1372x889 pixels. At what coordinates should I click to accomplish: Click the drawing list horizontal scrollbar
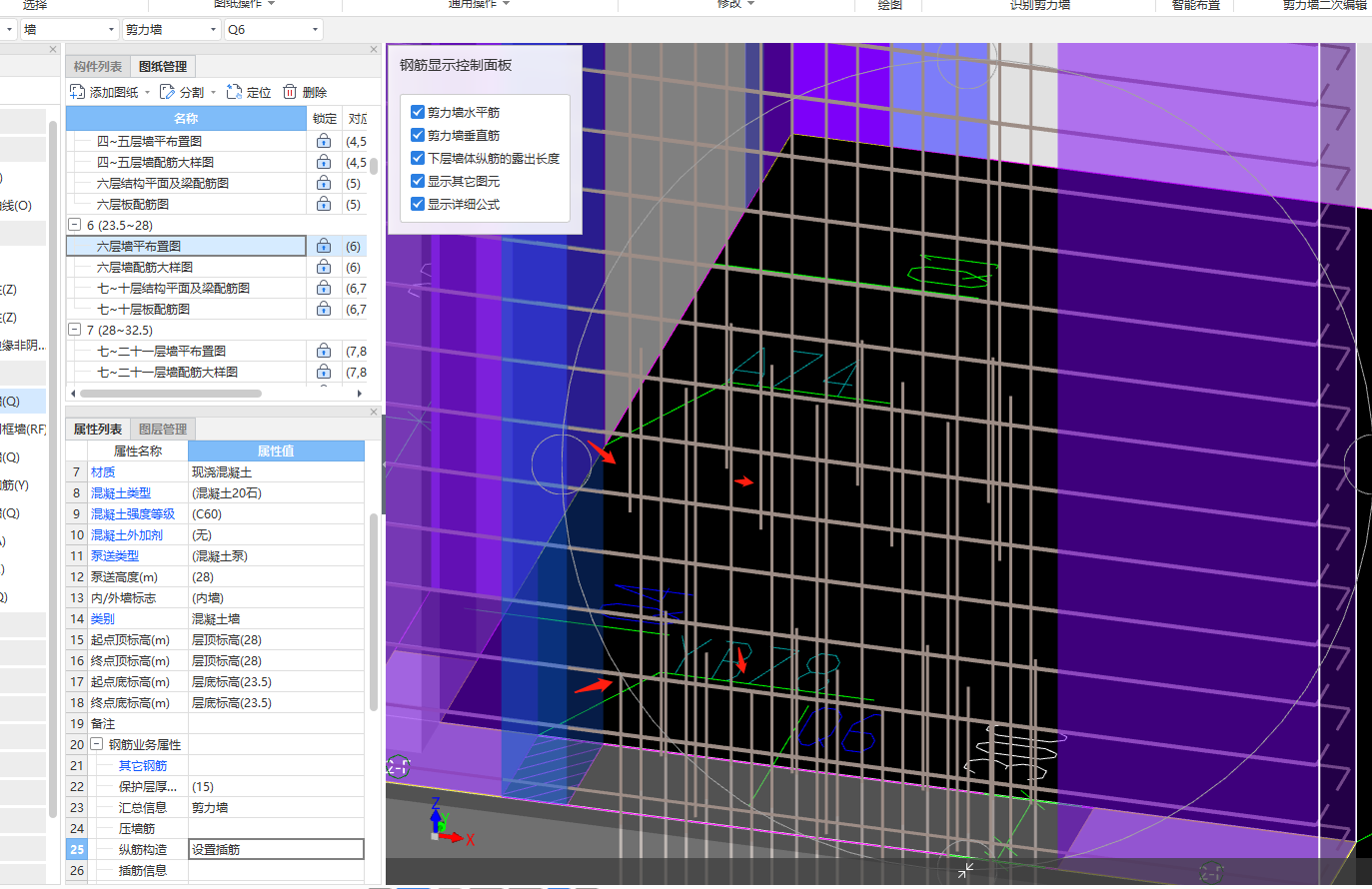[x=170, y=394]
